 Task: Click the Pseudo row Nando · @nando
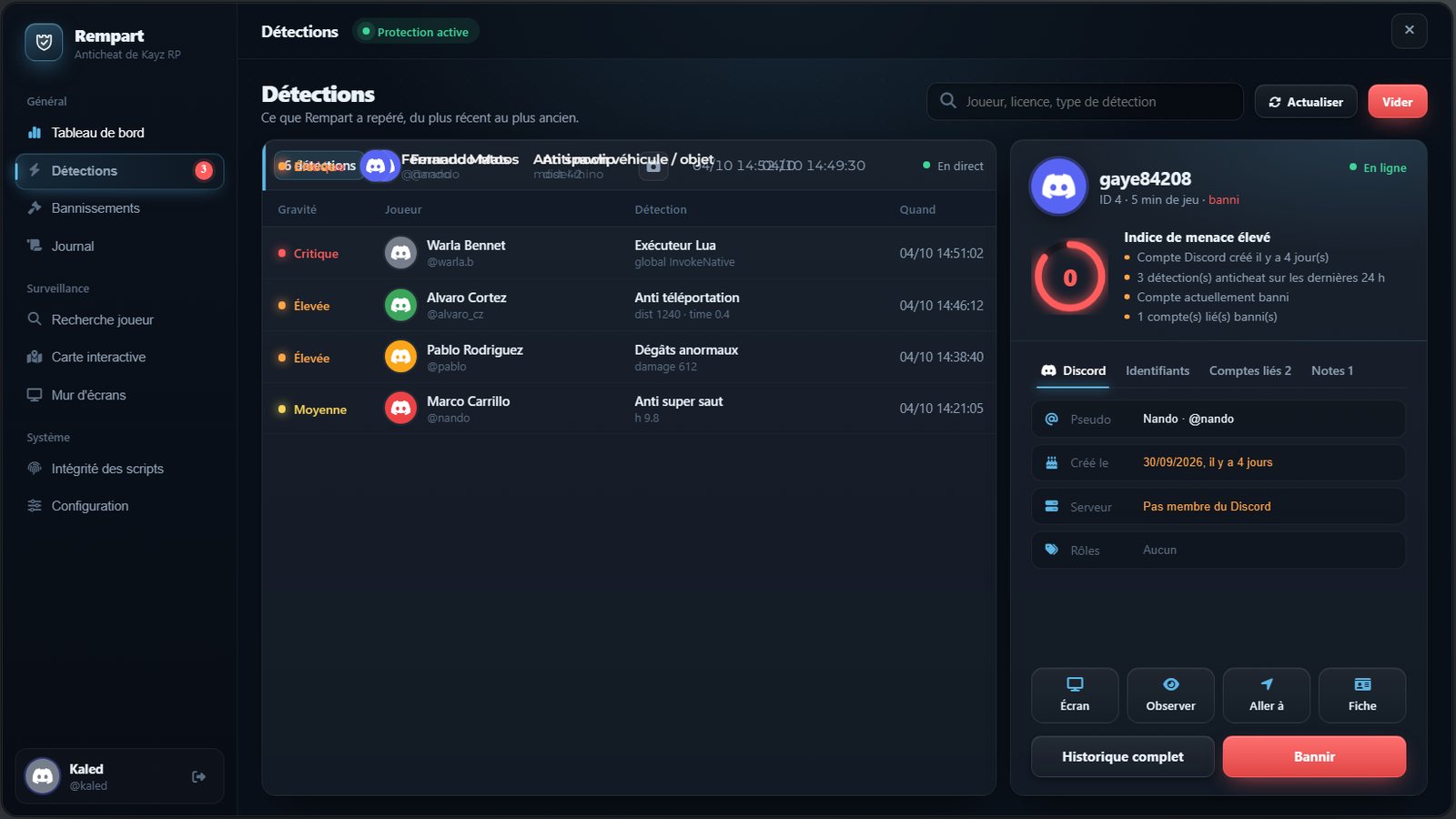[x=1218, y=419]
